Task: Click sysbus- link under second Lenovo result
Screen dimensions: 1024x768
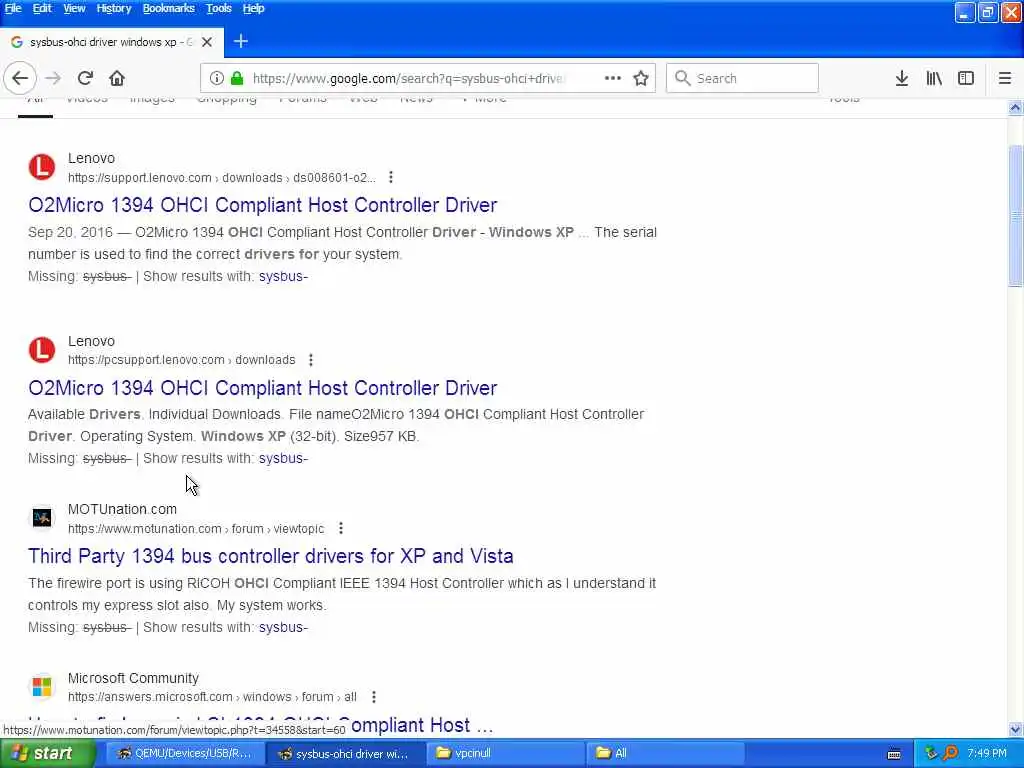Action: [283, 458]
